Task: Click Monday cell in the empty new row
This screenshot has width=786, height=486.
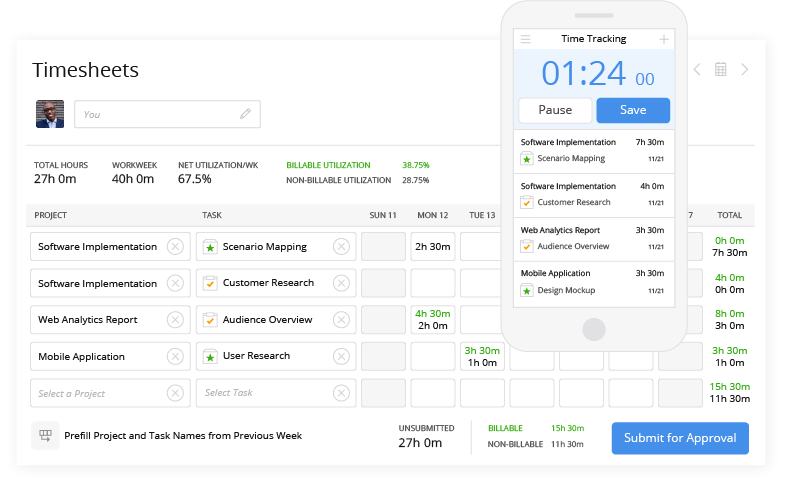Action: (x=433, y=393)
